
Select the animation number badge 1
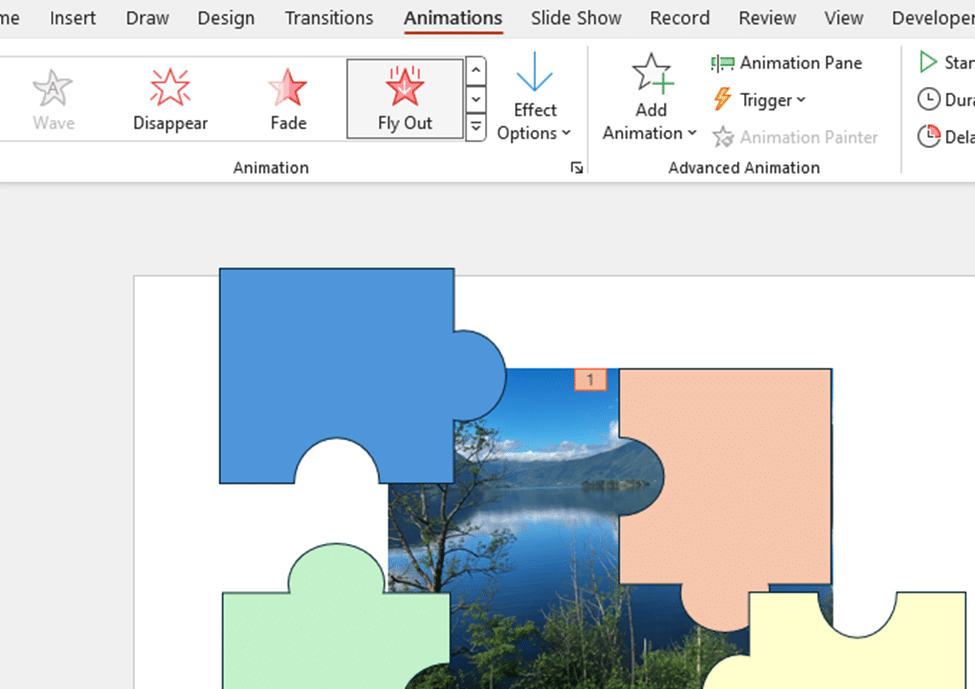591,380
